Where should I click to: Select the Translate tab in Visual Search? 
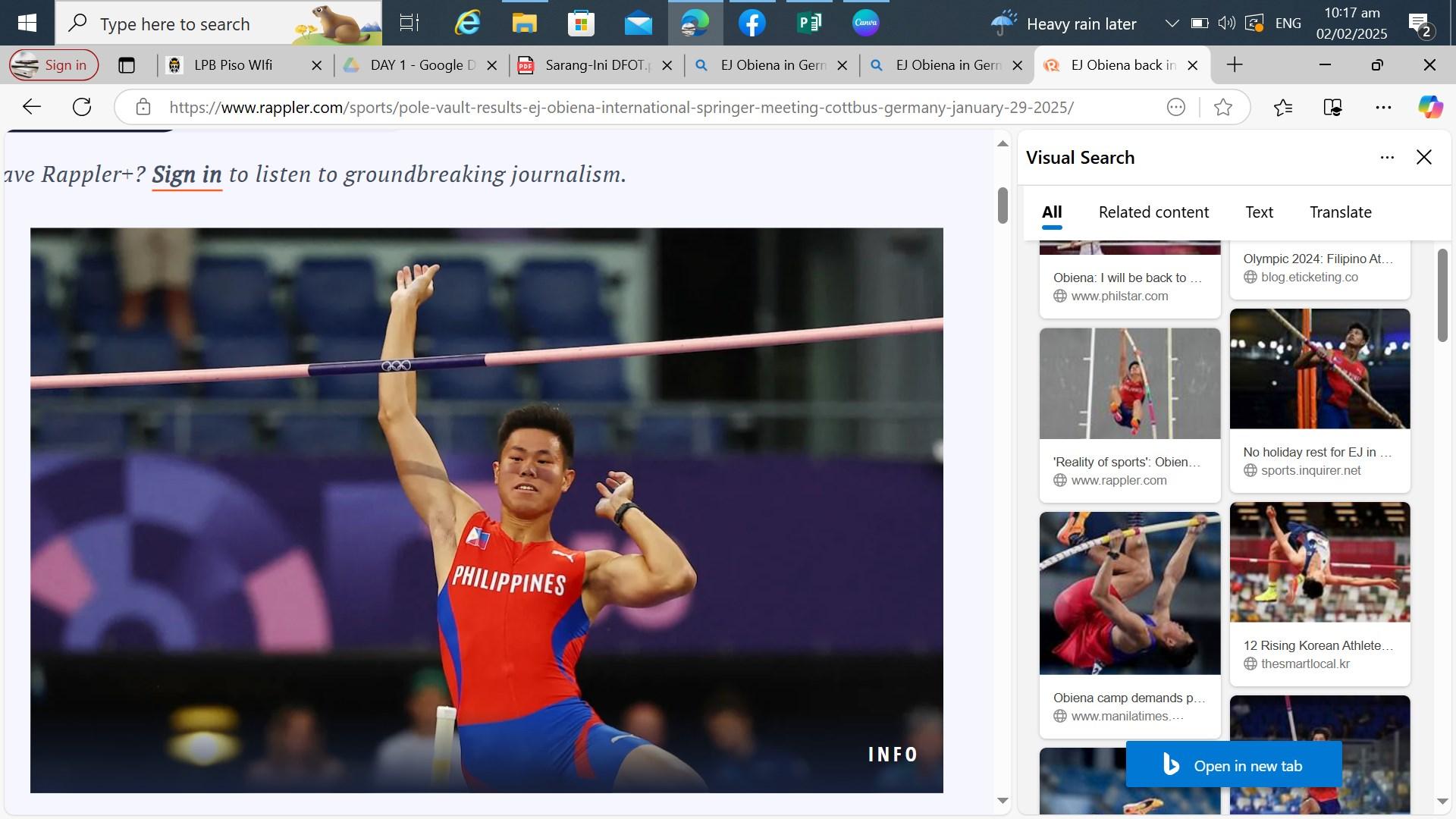[x=1340, y=212]
